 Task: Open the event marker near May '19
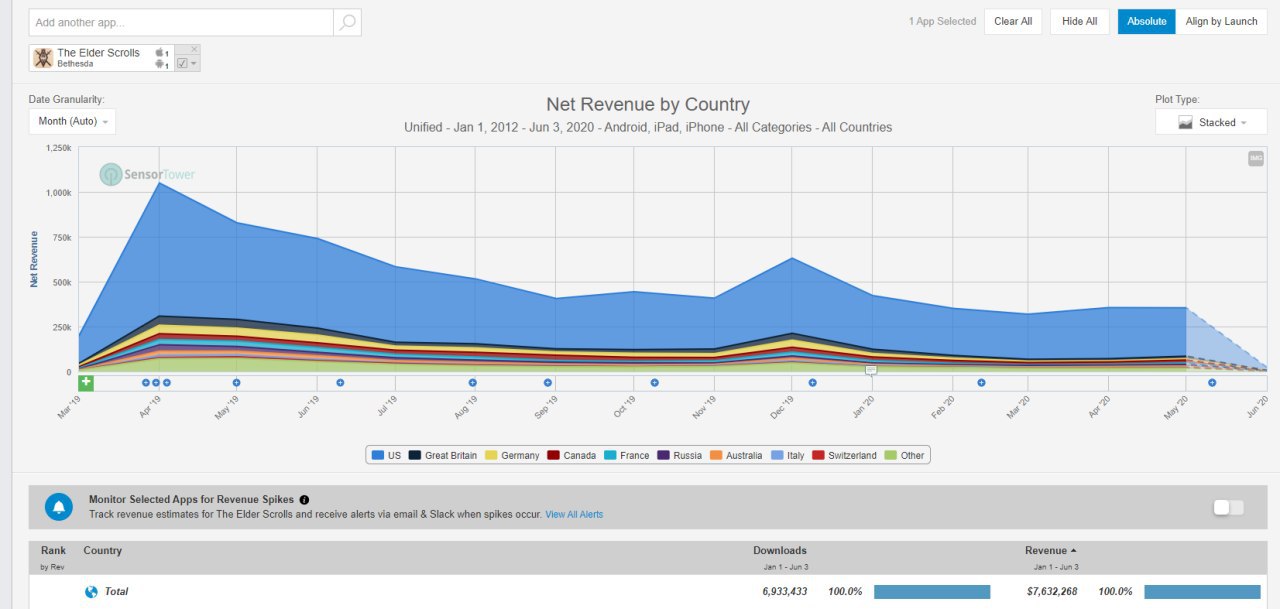(x=237, y=383)
